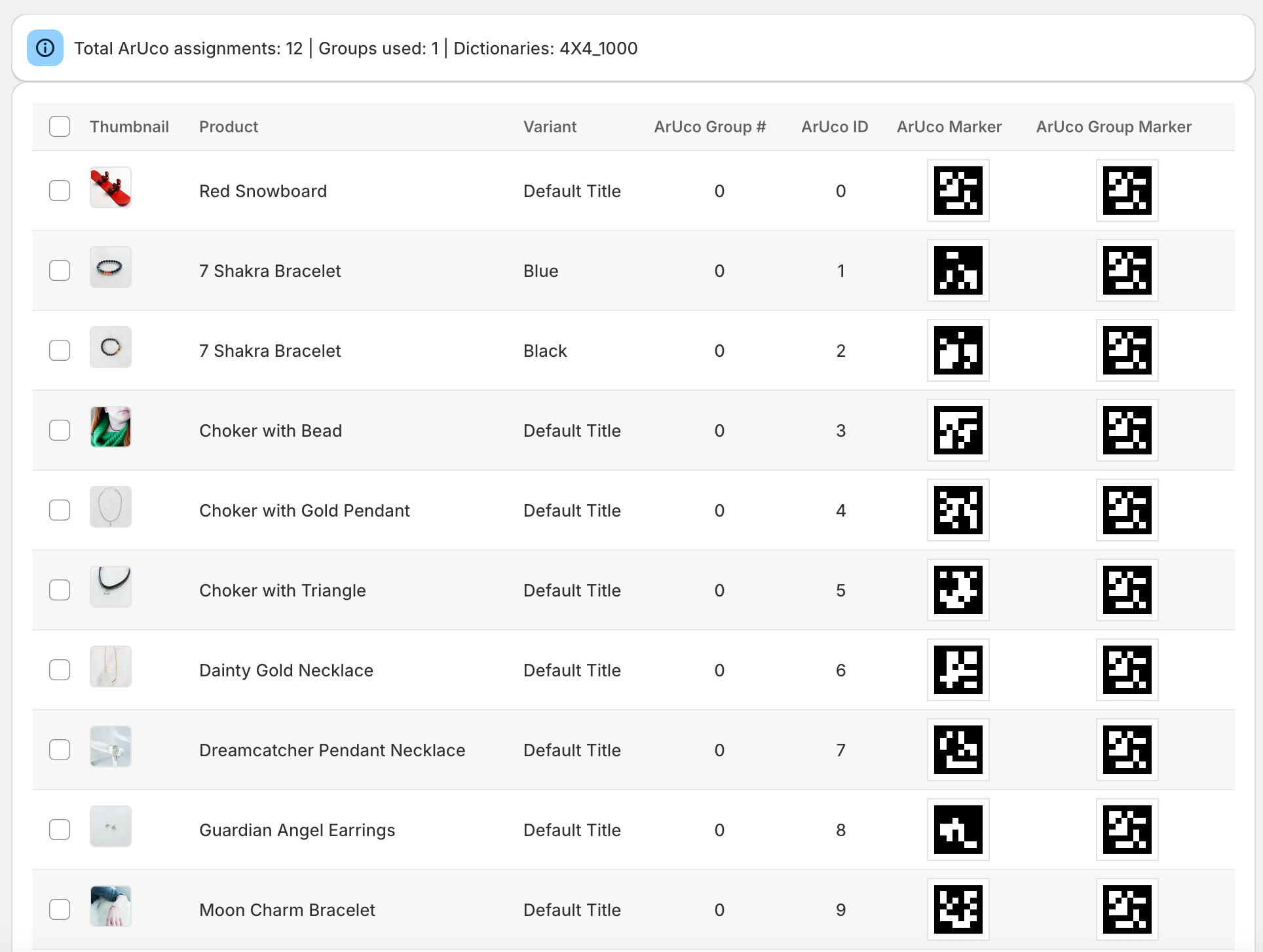This screenshot has height=952, width=1263.
Task: Click ArUco marker image for Red Snowboard
Action: [958, 191]
